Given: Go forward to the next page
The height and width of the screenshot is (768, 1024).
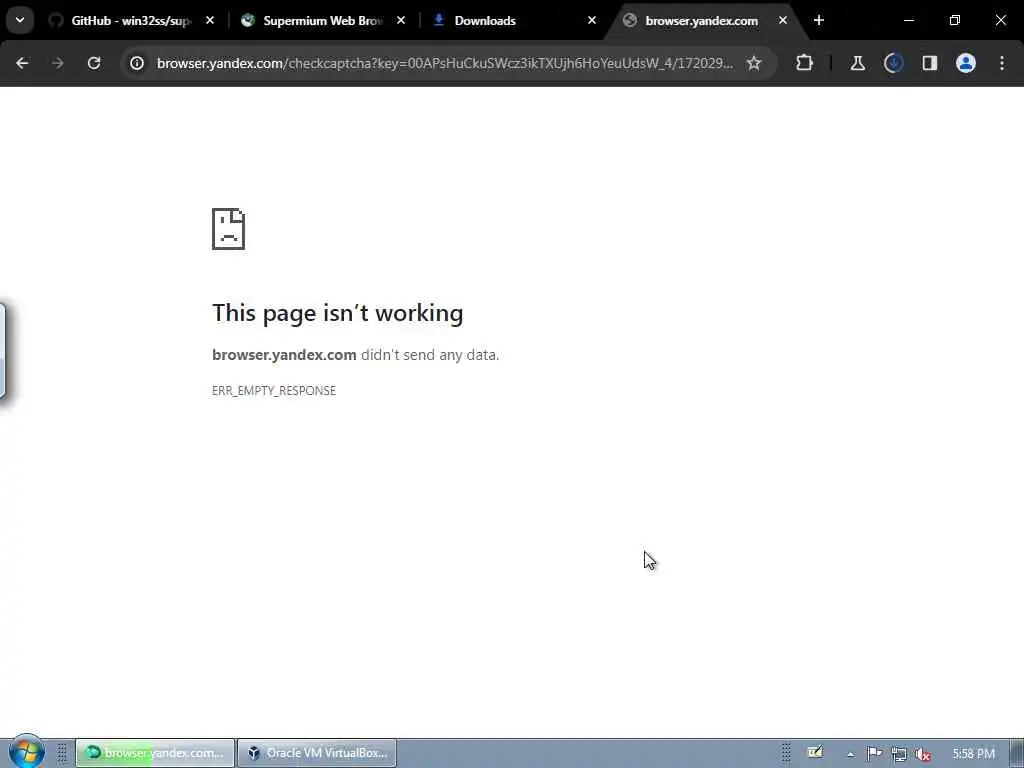Looking at the screenshot, I should pos(58,63).
